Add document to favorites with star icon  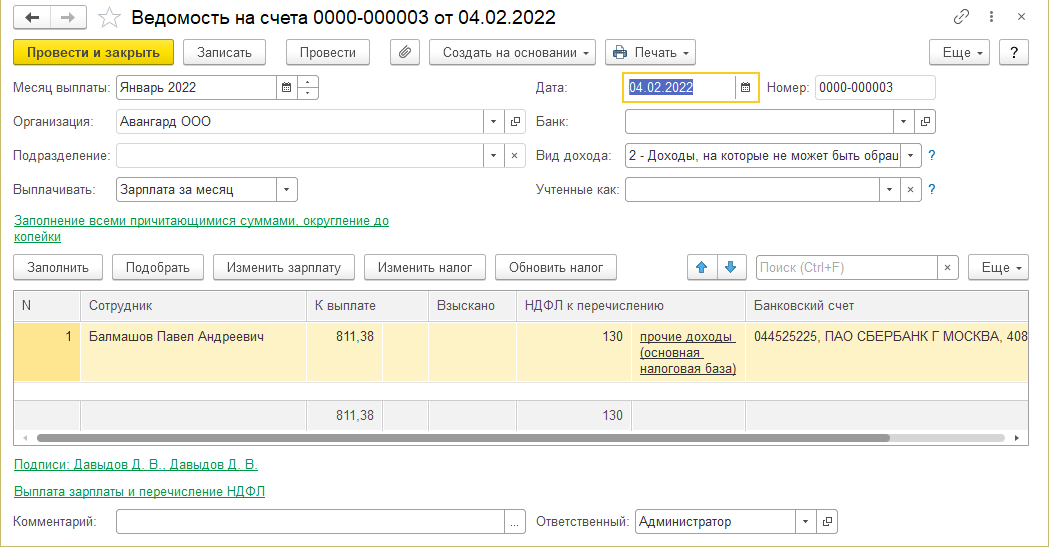[x=109, y=17]
